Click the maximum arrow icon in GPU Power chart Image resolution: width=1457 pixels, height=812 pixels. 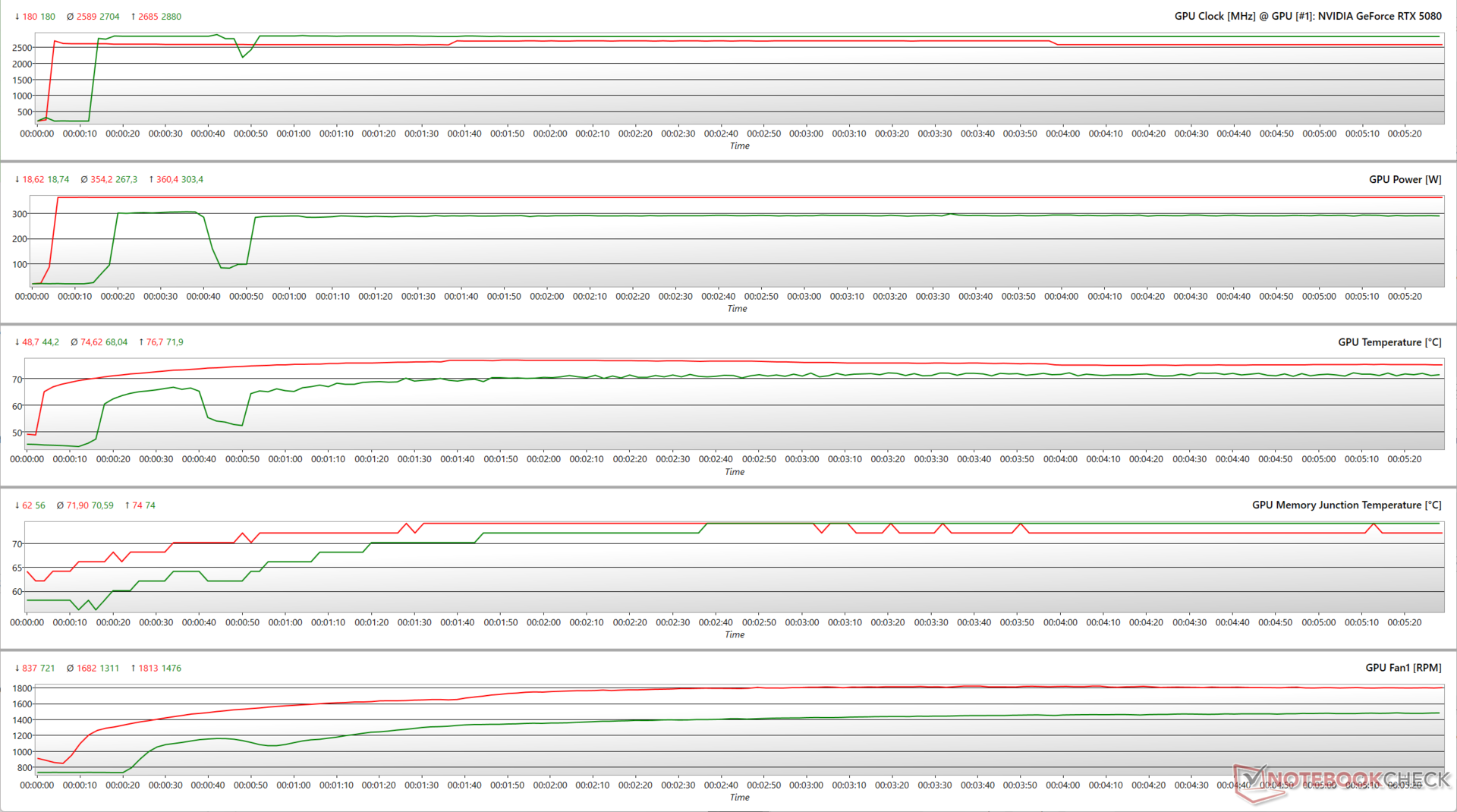coord(151,180)
